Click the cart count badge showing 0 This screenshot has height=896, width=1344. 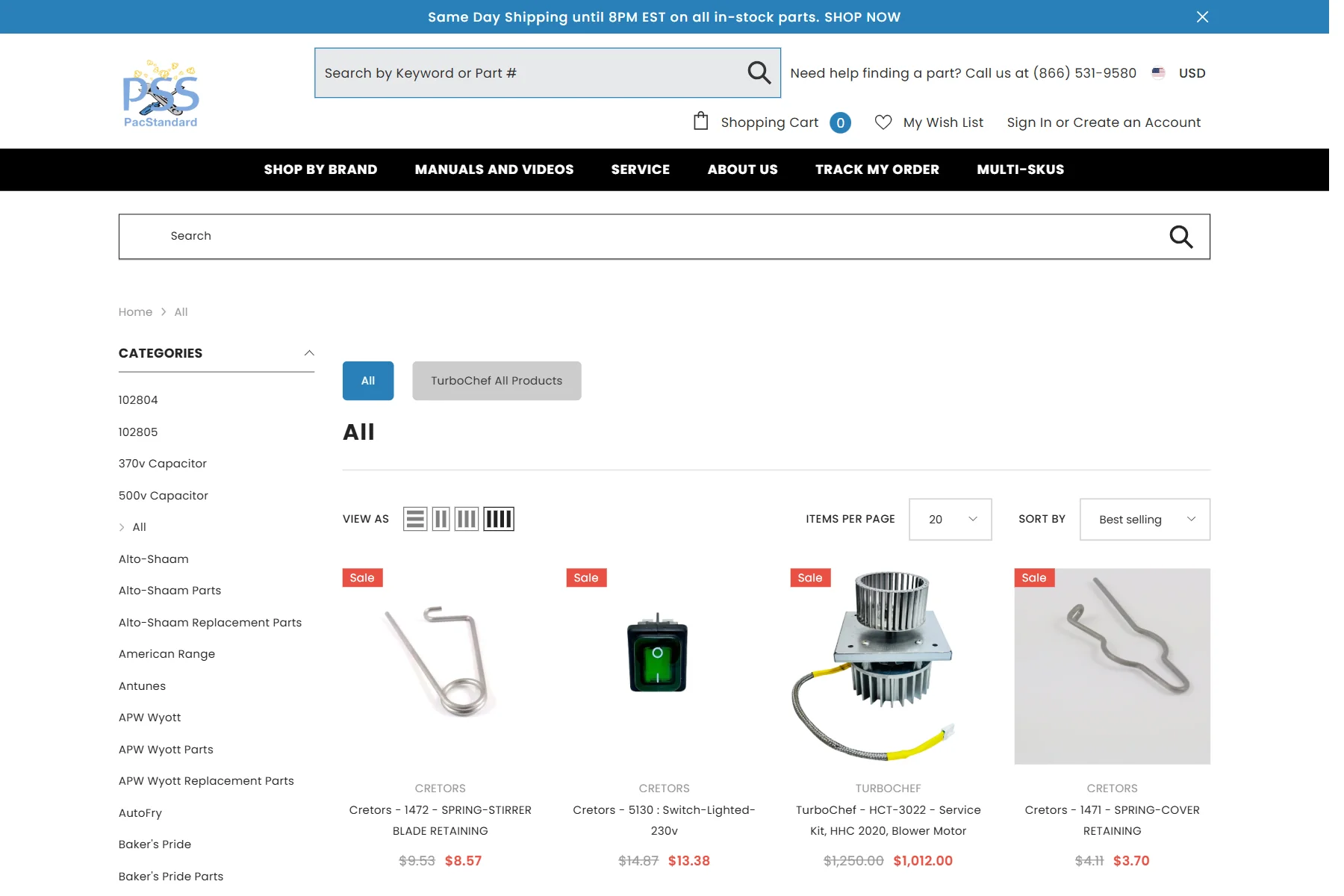[x=840, y=122]
